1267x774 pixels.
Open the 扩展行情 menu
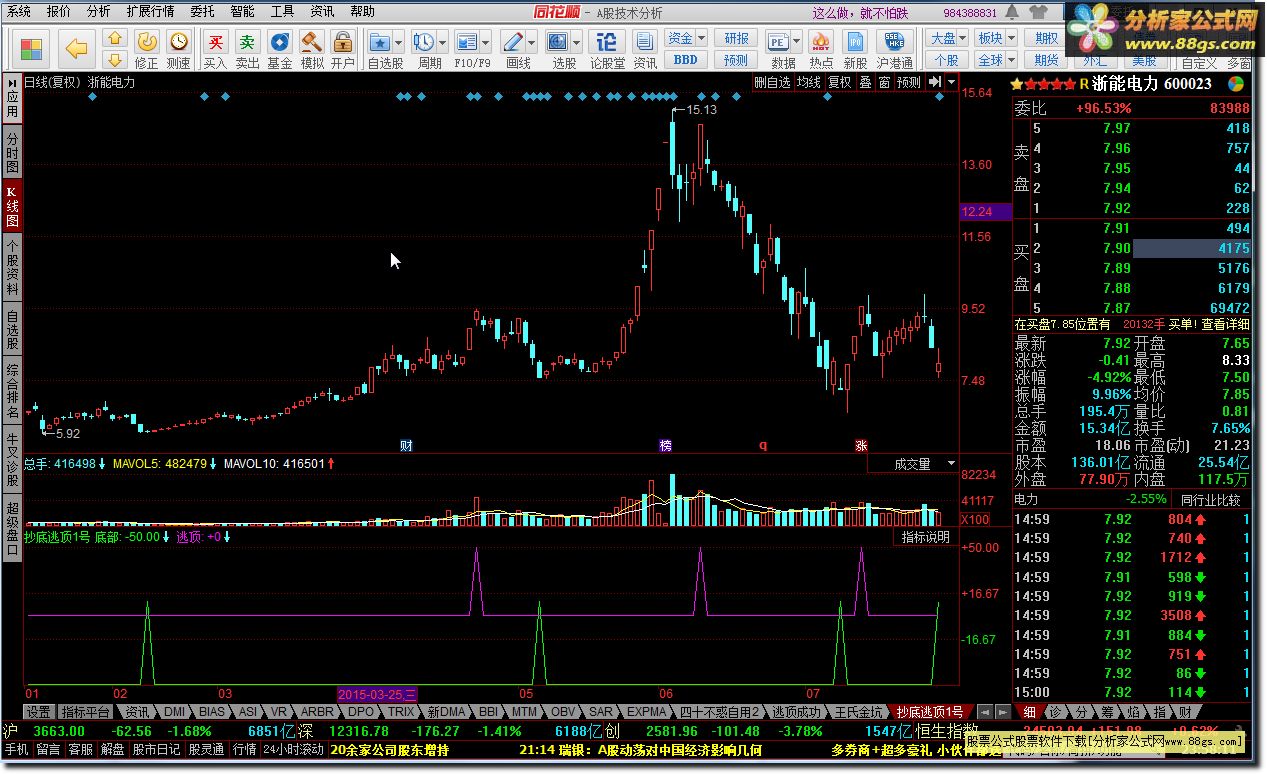[151, 12]
